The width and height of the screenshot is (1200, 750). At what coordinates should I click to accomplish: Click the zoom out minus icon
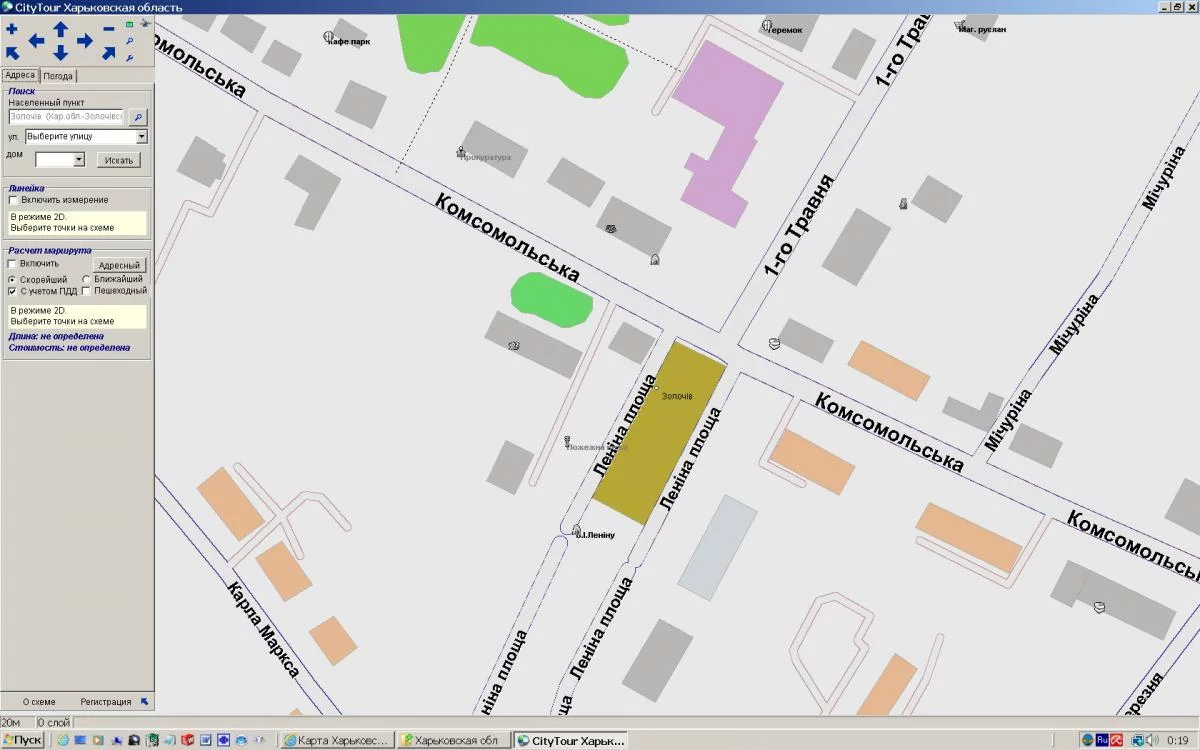coord(109,29)
